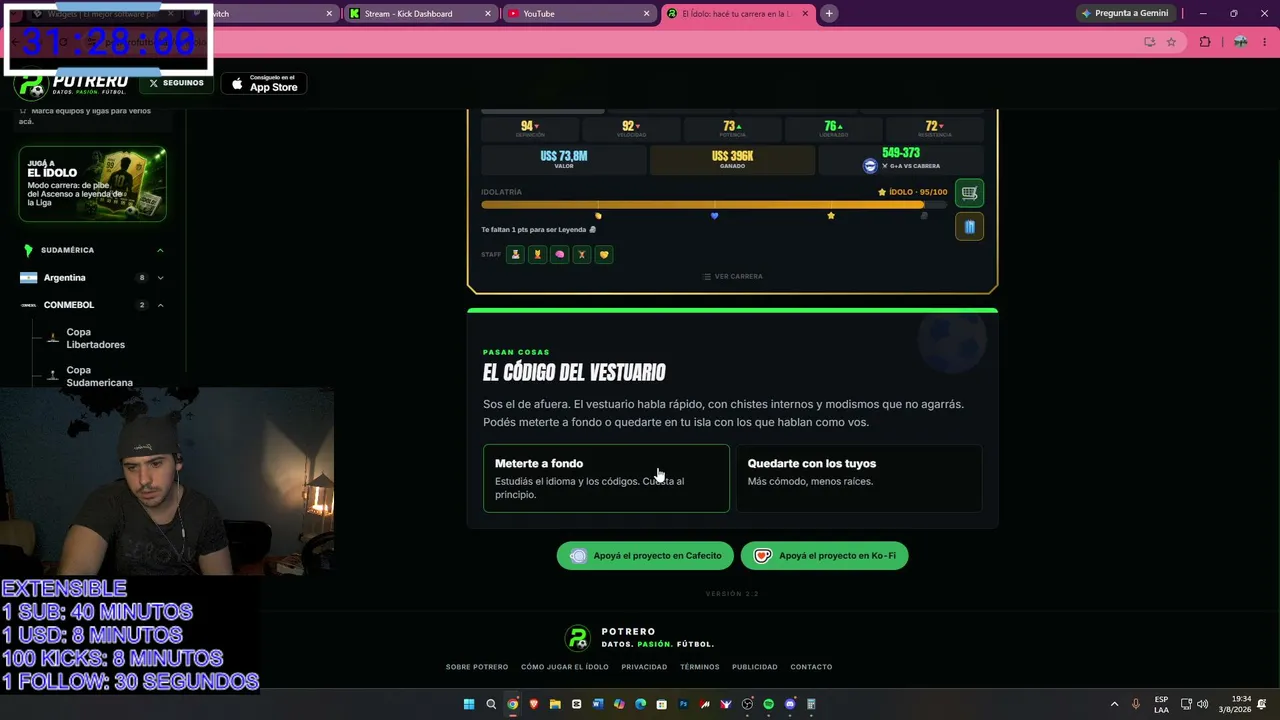This screenshot has height=720, width=1280.
Task: Click the idolatry progress bar
Action: click(714, 204)
